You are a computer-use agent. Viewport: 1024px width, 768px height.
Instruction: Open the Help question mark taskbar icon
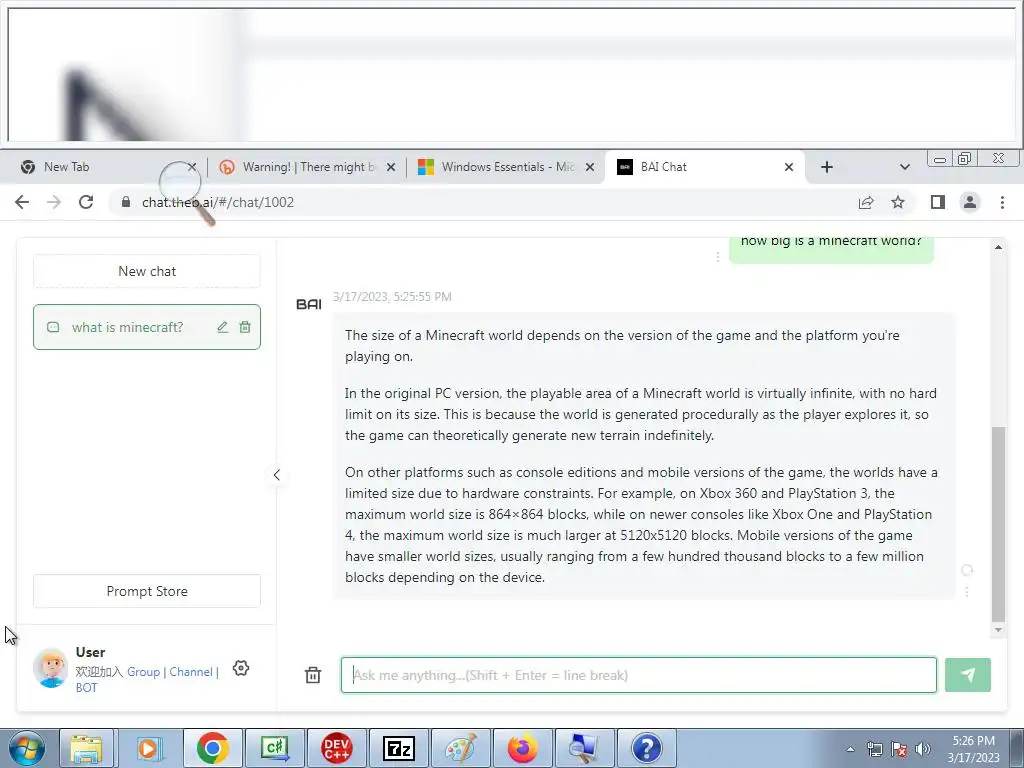pos(647,748)
